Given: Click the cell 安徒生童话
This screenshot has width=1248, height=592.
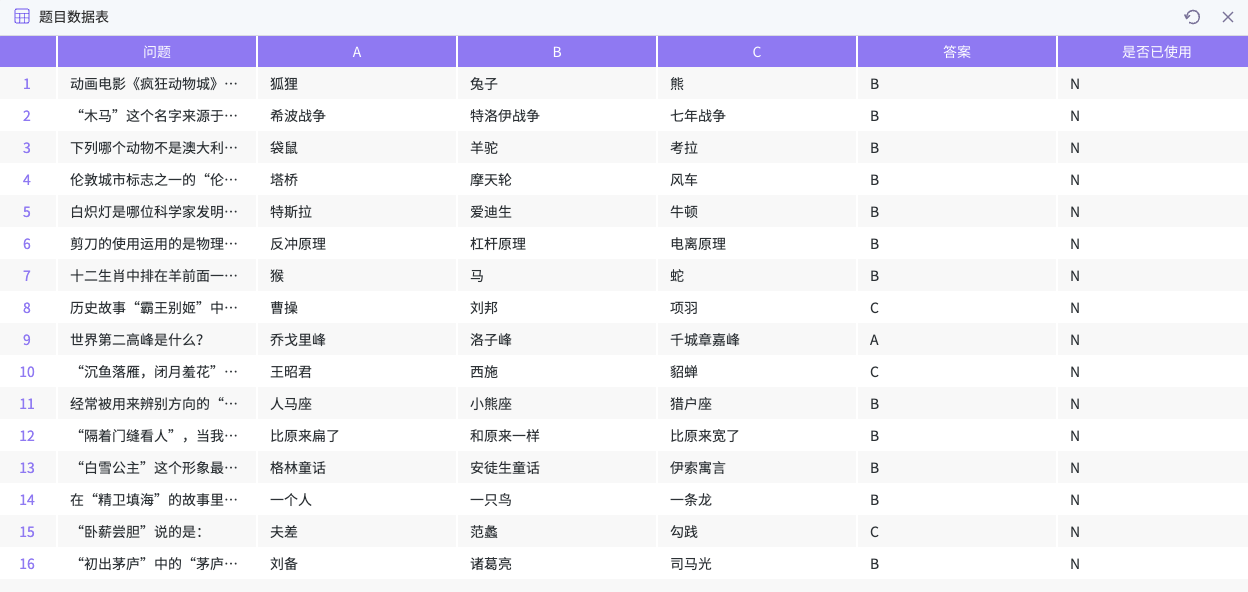Looking at the screenshot, I should tap(557, 468).
